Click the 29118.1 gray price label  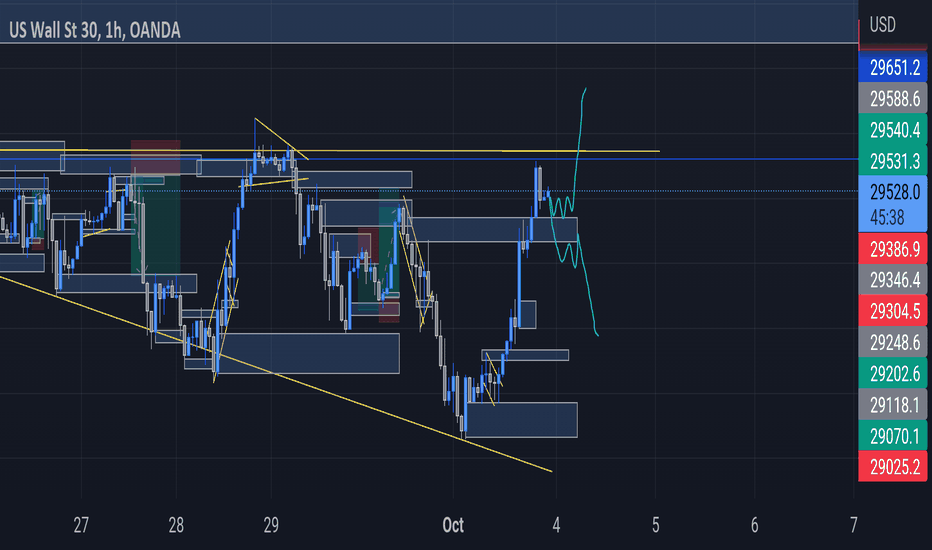[x=893, y=405]
